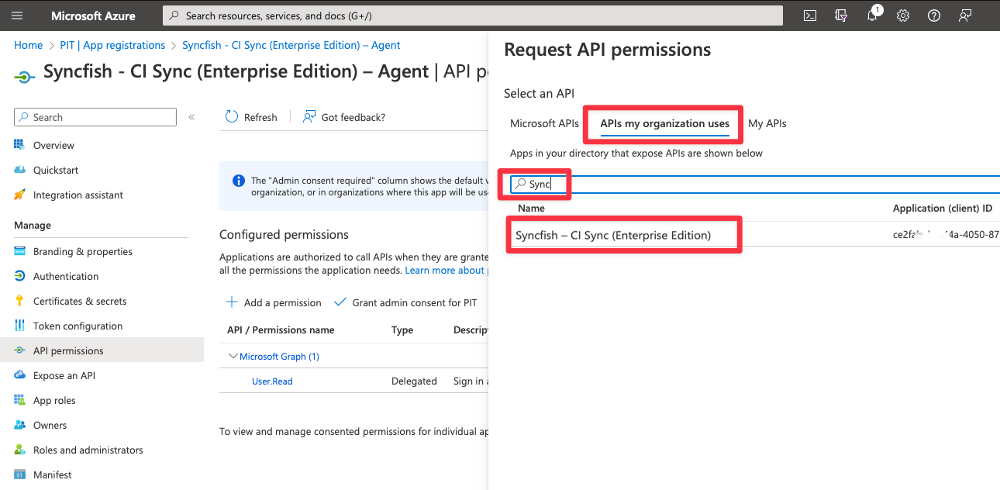The width and height of the screenshot is (1000, 490).
Task: Select Syncfish – CI Sync (Enterprise Edition) row
Action: coord(754,235)
